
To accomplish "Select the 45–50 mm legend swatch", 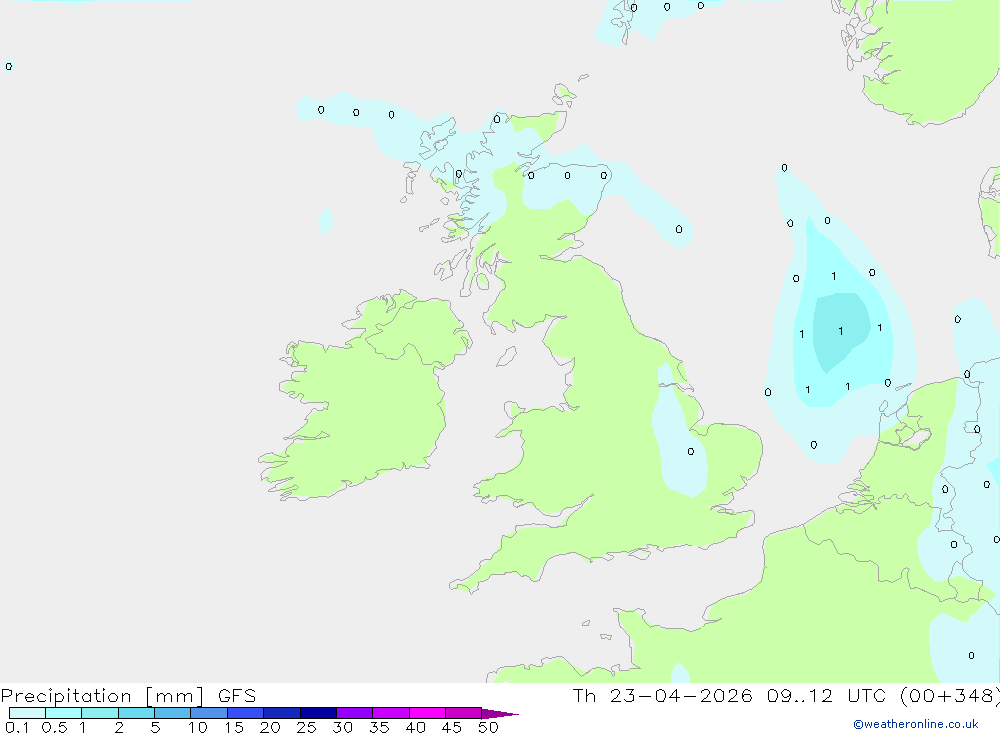I will pyautogui.click(x=464, y=713).
